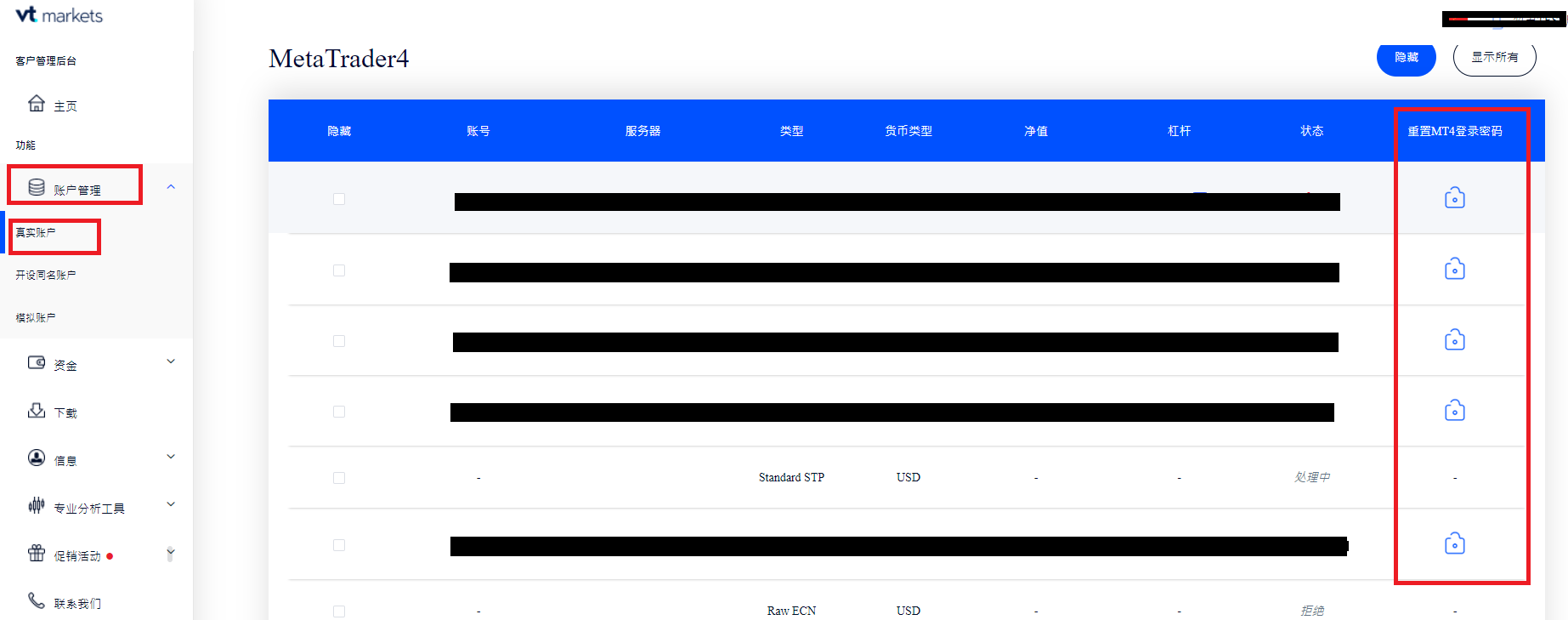
Task: Tick the hide checkbox in the first row
Action: 339,199
